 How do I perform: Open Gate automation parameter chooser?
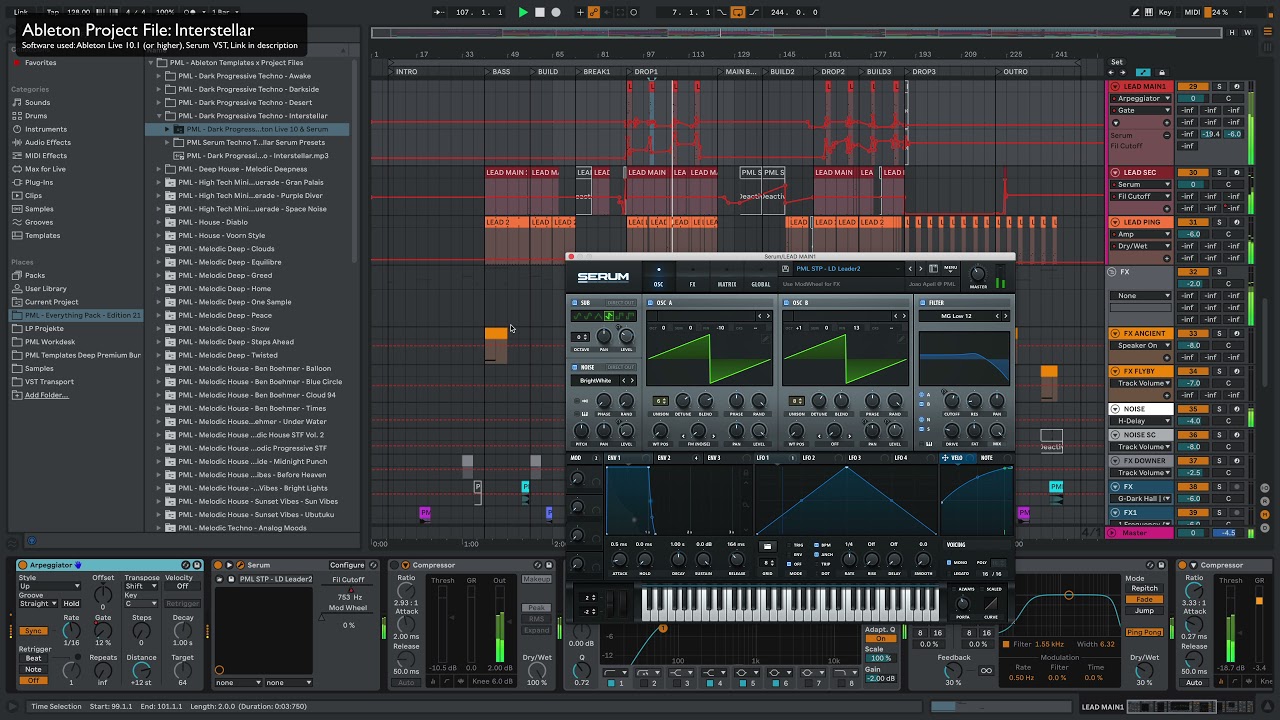pyautogui.click(x=1143, y=110)
